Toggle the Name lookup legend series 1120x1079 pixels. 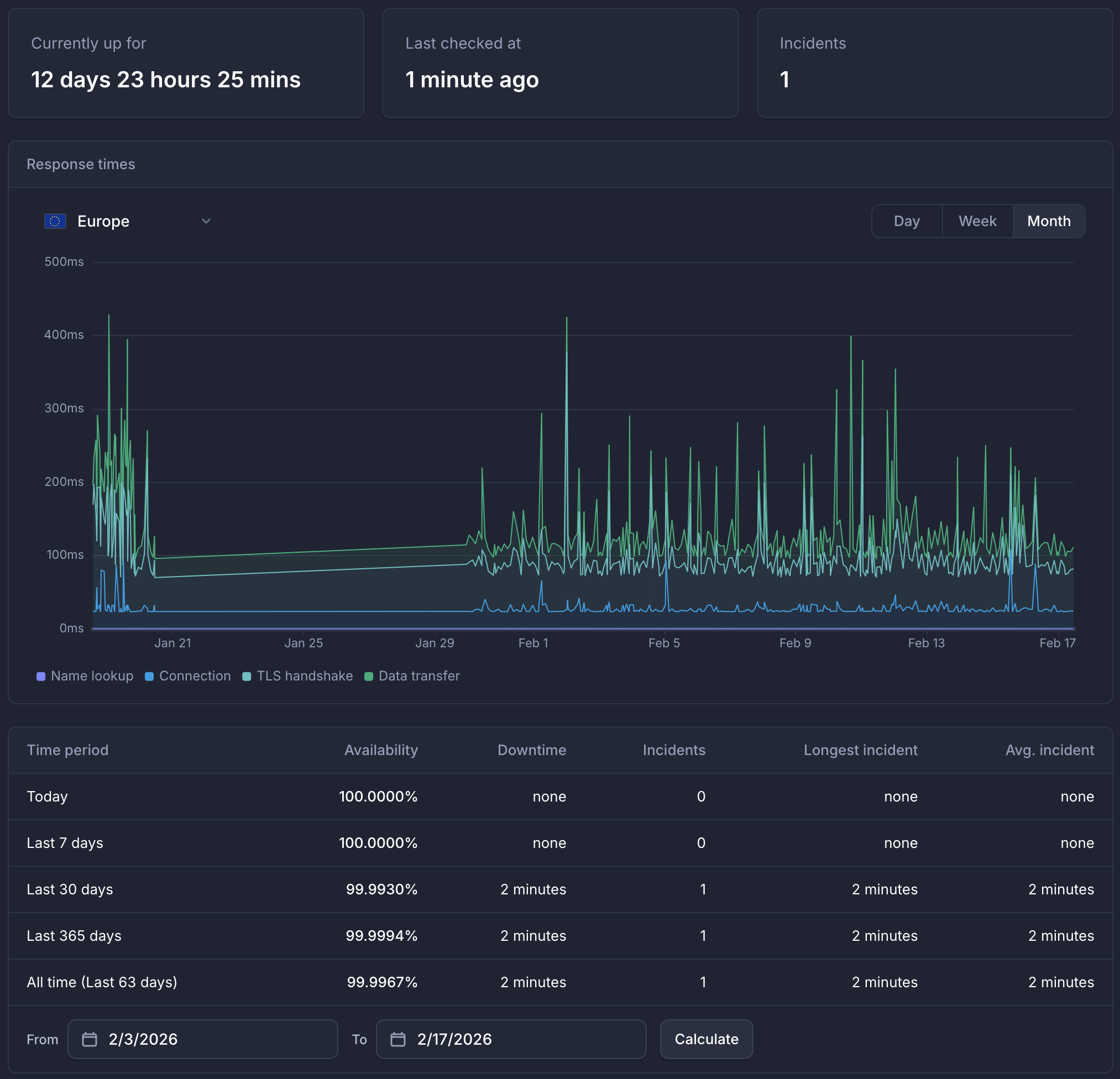pyautogui.click(x=91, y=676)
